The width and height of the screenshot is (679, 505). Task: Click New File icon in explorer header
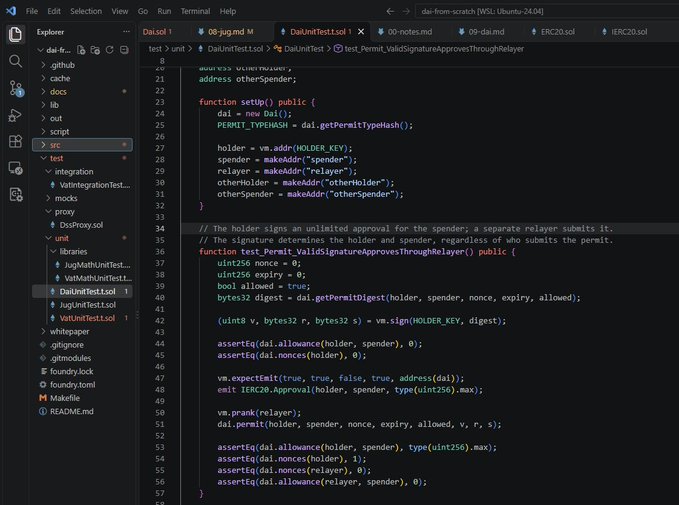[81, 50]
